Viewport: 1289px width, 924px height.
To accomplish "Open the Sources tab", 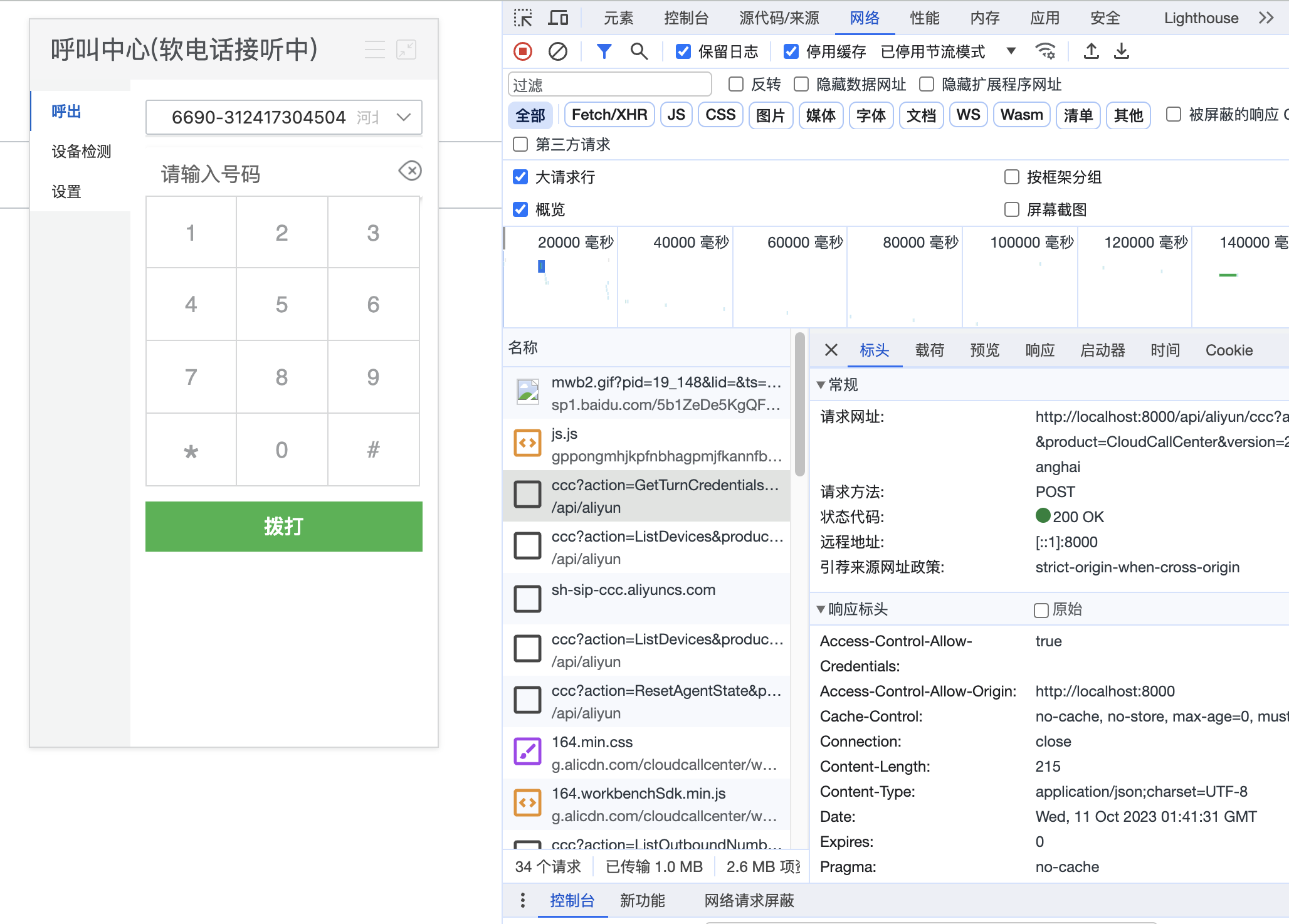I will coord(779,18).
